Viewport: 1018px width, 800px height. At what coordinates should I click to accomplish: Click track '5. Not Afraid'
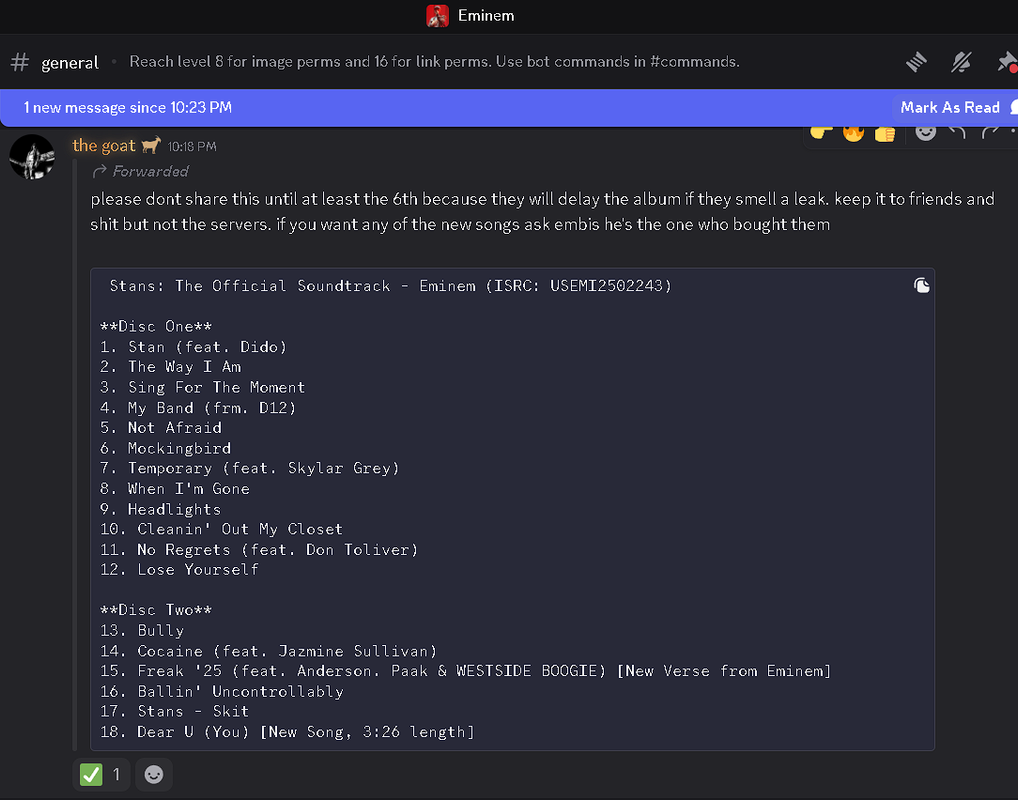(161, 428)
